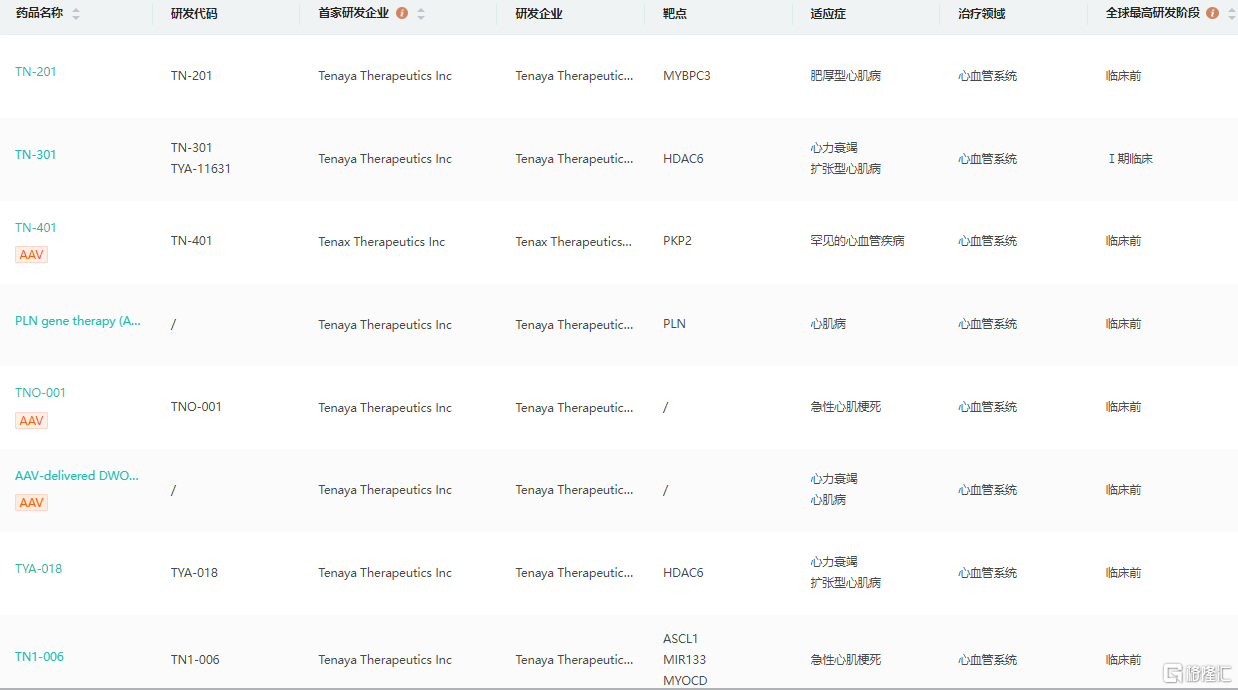
Task: Select the TN-401 research code cell
Action: point(192,241)
